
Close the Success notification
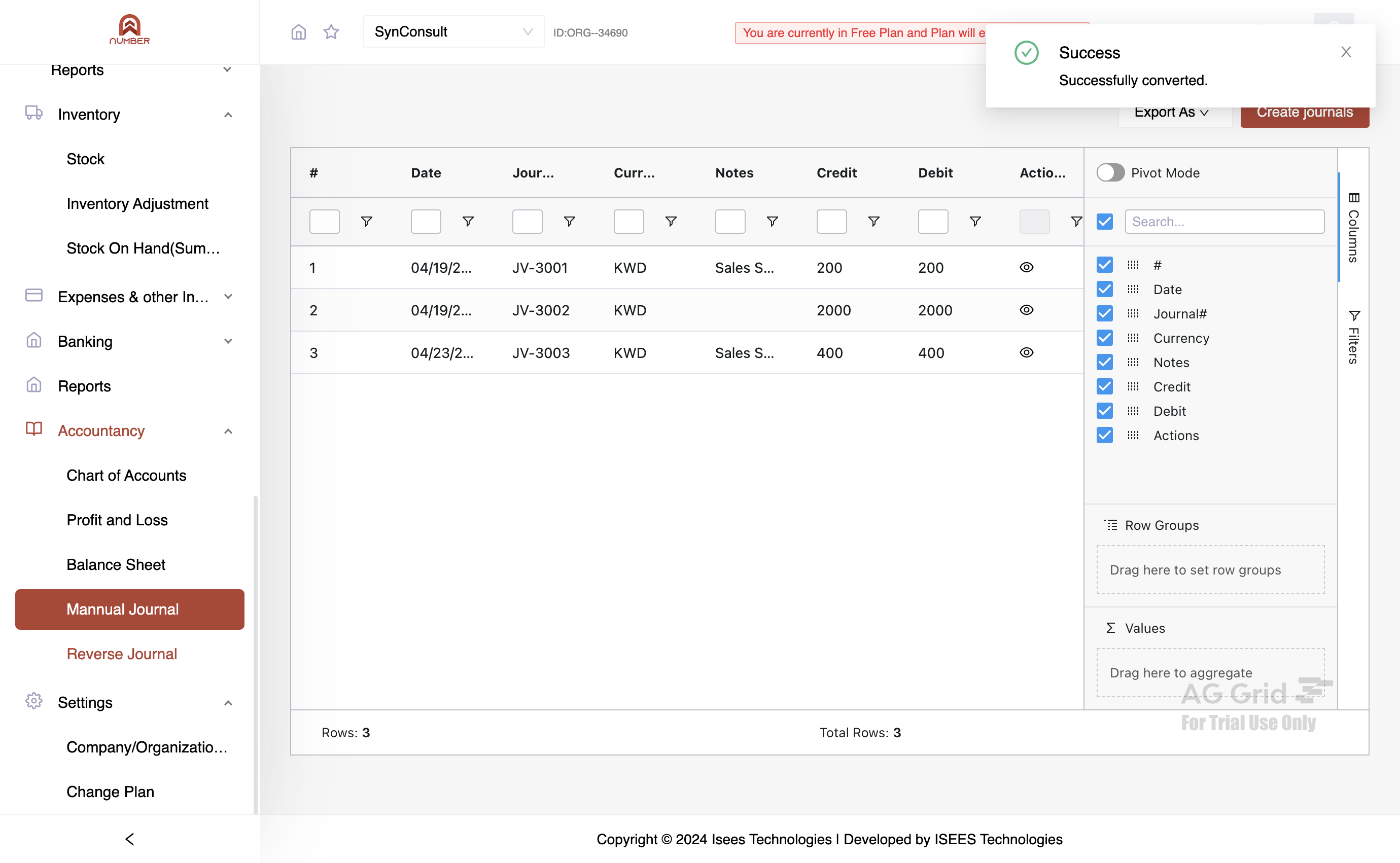[1346, 52]
